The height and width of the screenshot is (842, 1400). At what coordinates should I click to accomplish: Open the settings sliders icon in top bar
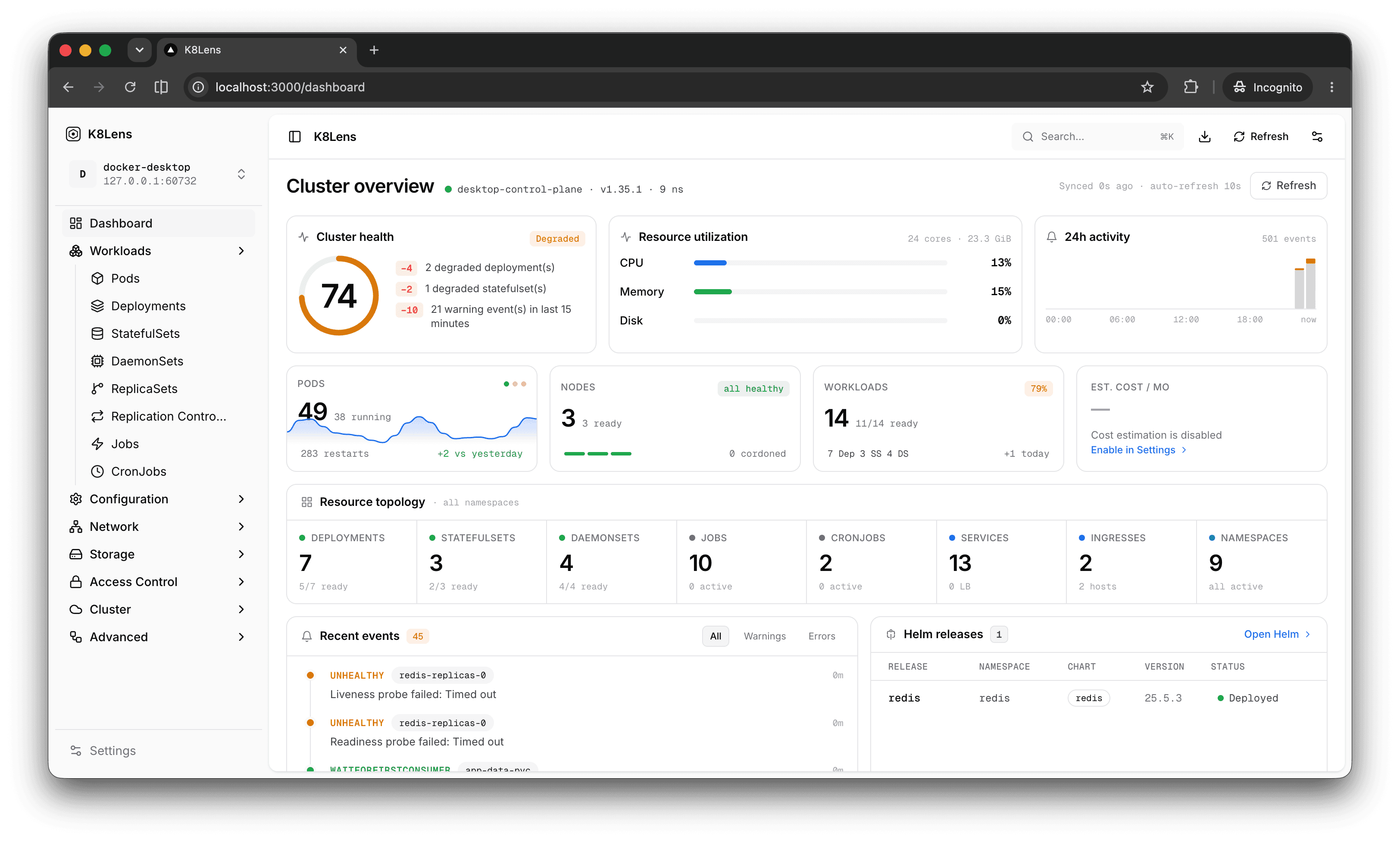coord(1317,137)
